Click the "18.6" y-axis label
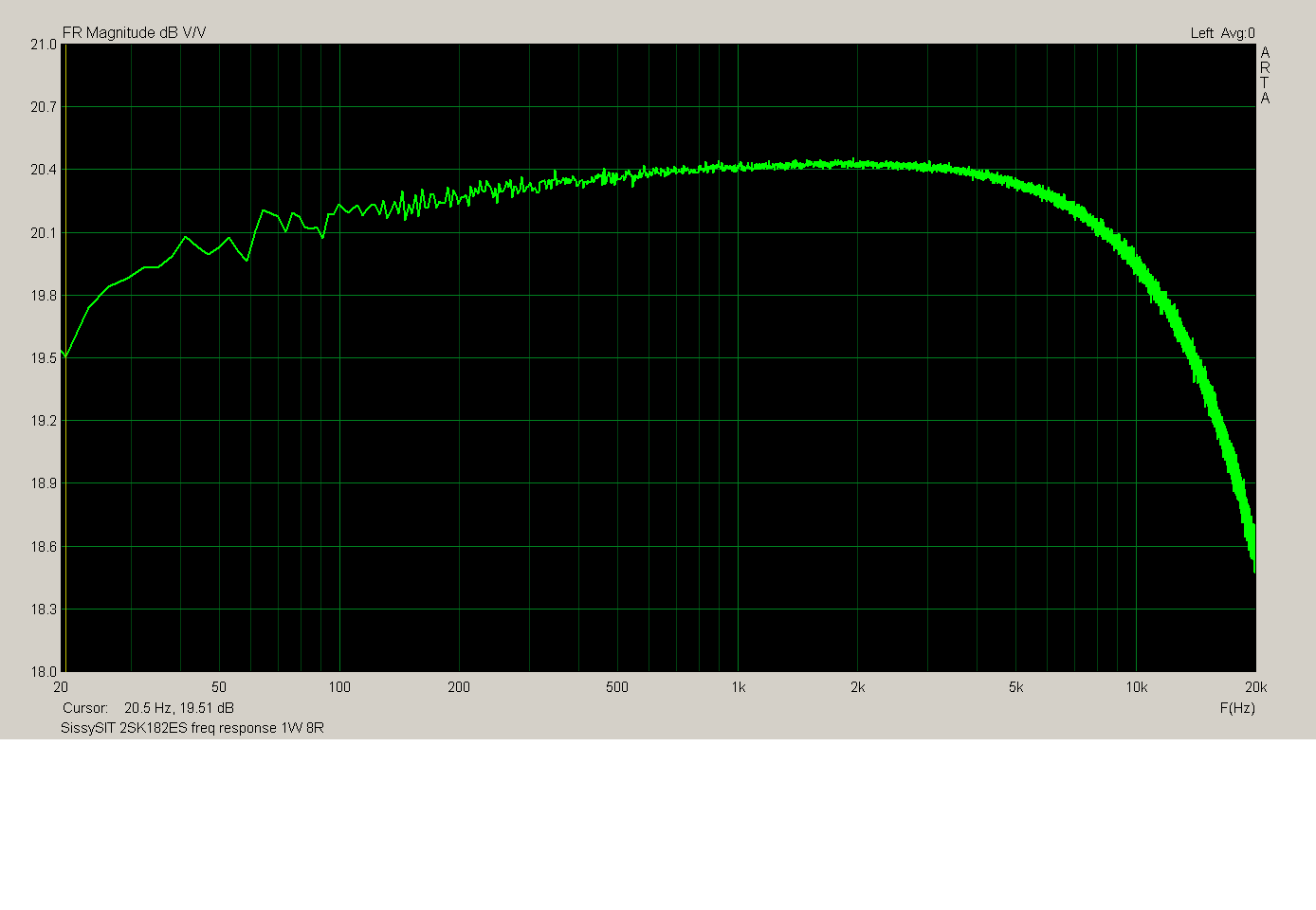Viewport: 1316px width, 910px height. pyautogui.click(x=44, y=547)
